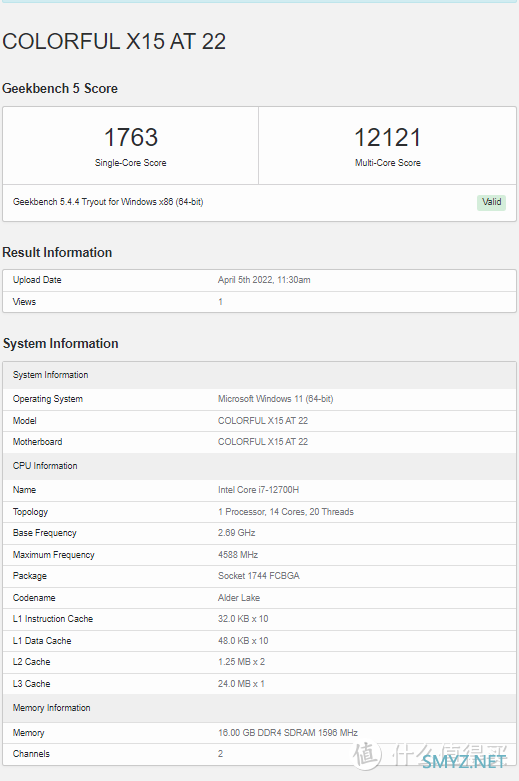Click the System Information section heading
The height and width of the screenshot is (781, 519).
(x=61, y=344)
